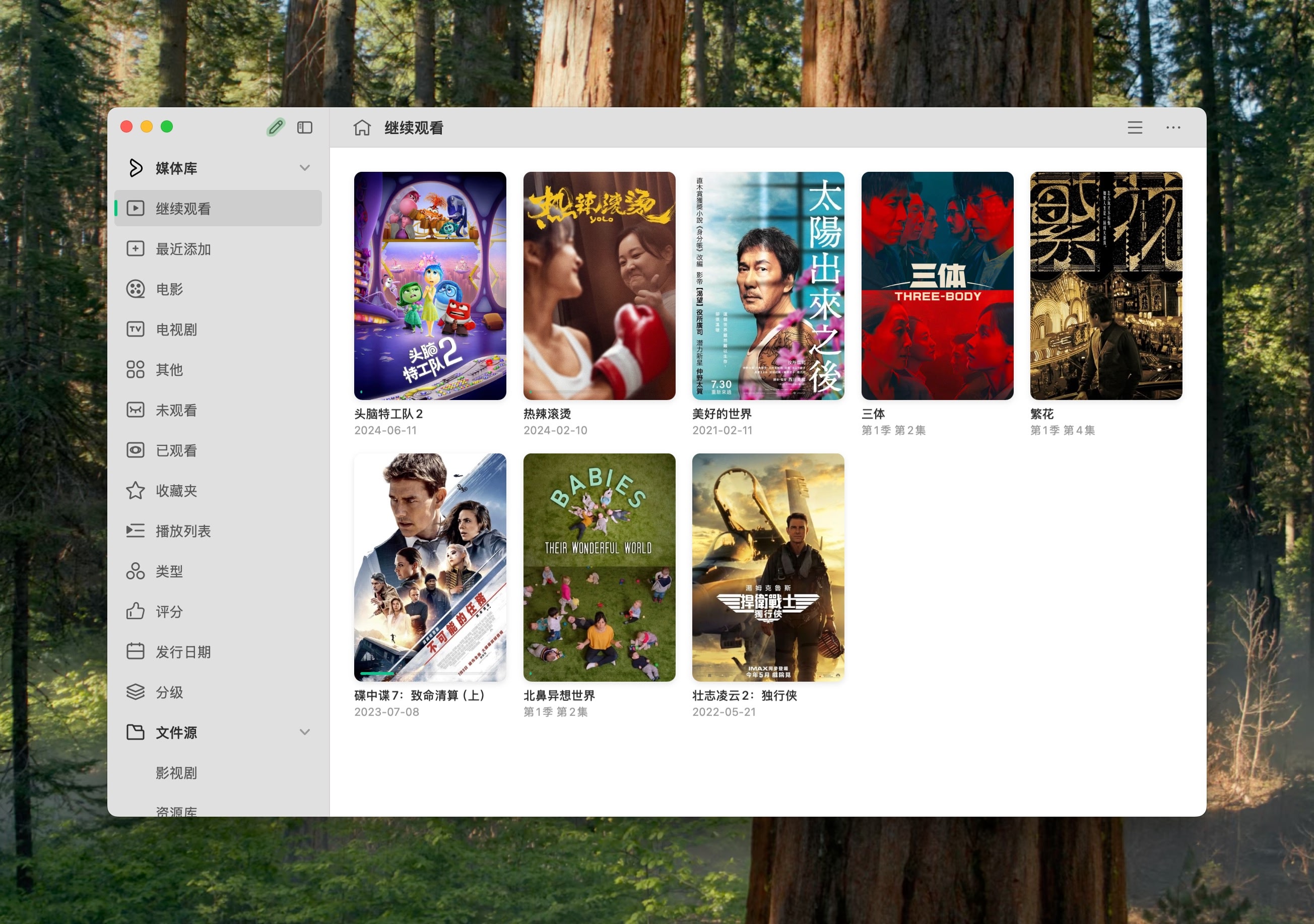Open 电视剧 sidebar section
Screen dimensions: 1314x924
tap(218, 329)
